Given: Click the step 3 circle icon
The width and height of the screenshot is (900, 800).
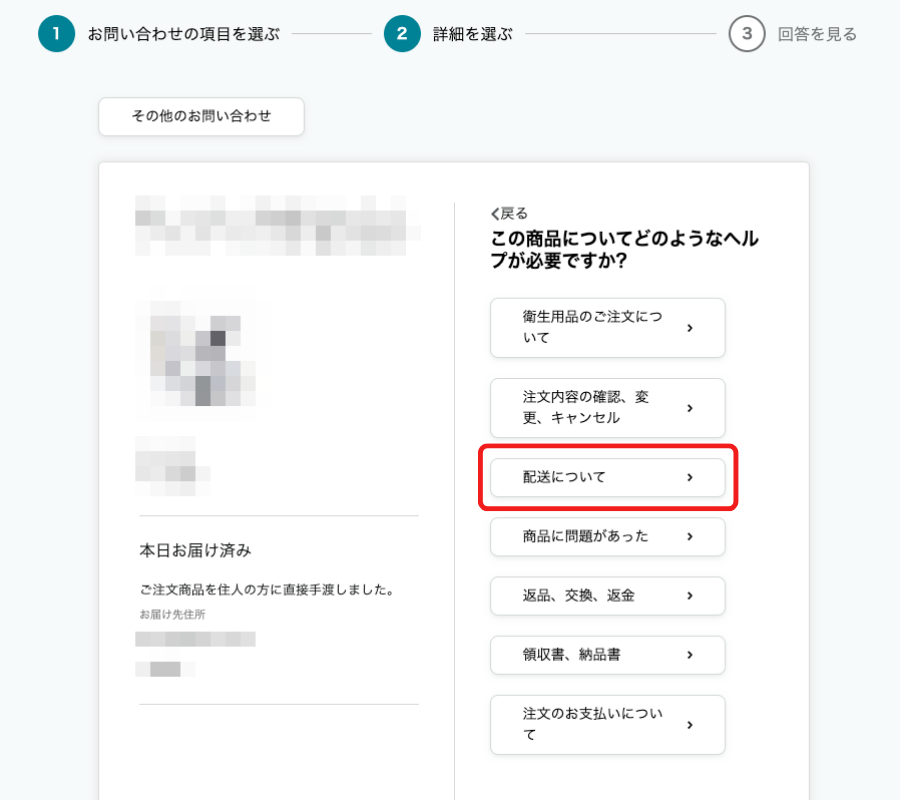Looking at the screenshot, I should (746, 33).
